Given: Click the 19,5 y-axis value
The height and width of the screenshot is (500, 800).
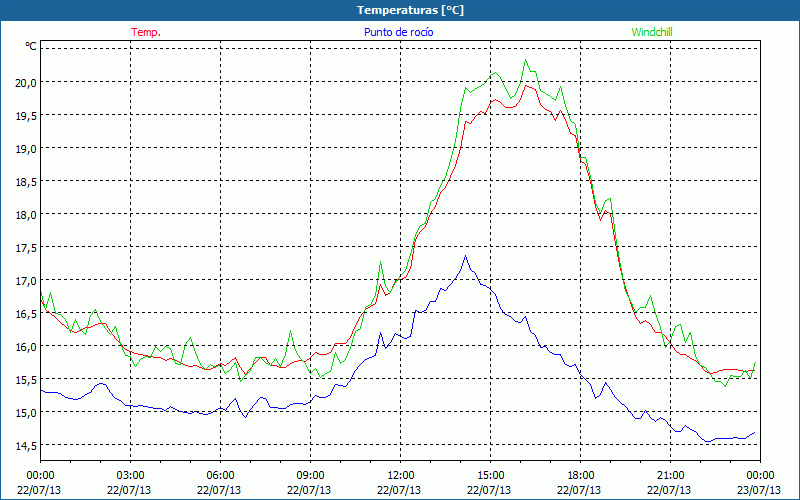Looking at the screenshot, I should [x=26, y=116].
